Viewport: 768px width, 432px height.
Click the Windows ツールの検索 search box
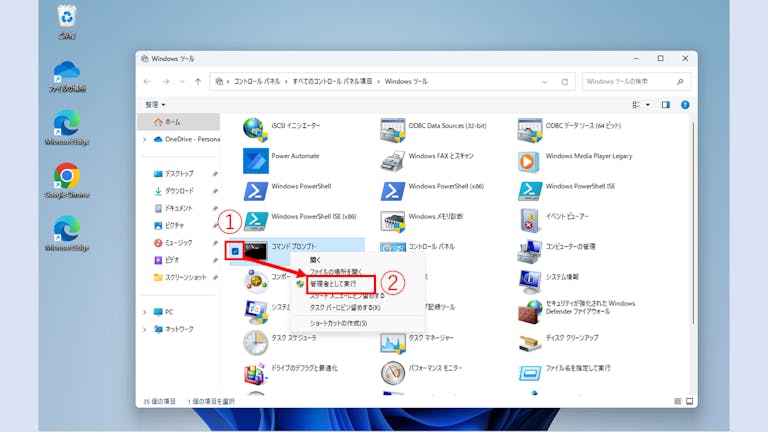pos(636,82)
